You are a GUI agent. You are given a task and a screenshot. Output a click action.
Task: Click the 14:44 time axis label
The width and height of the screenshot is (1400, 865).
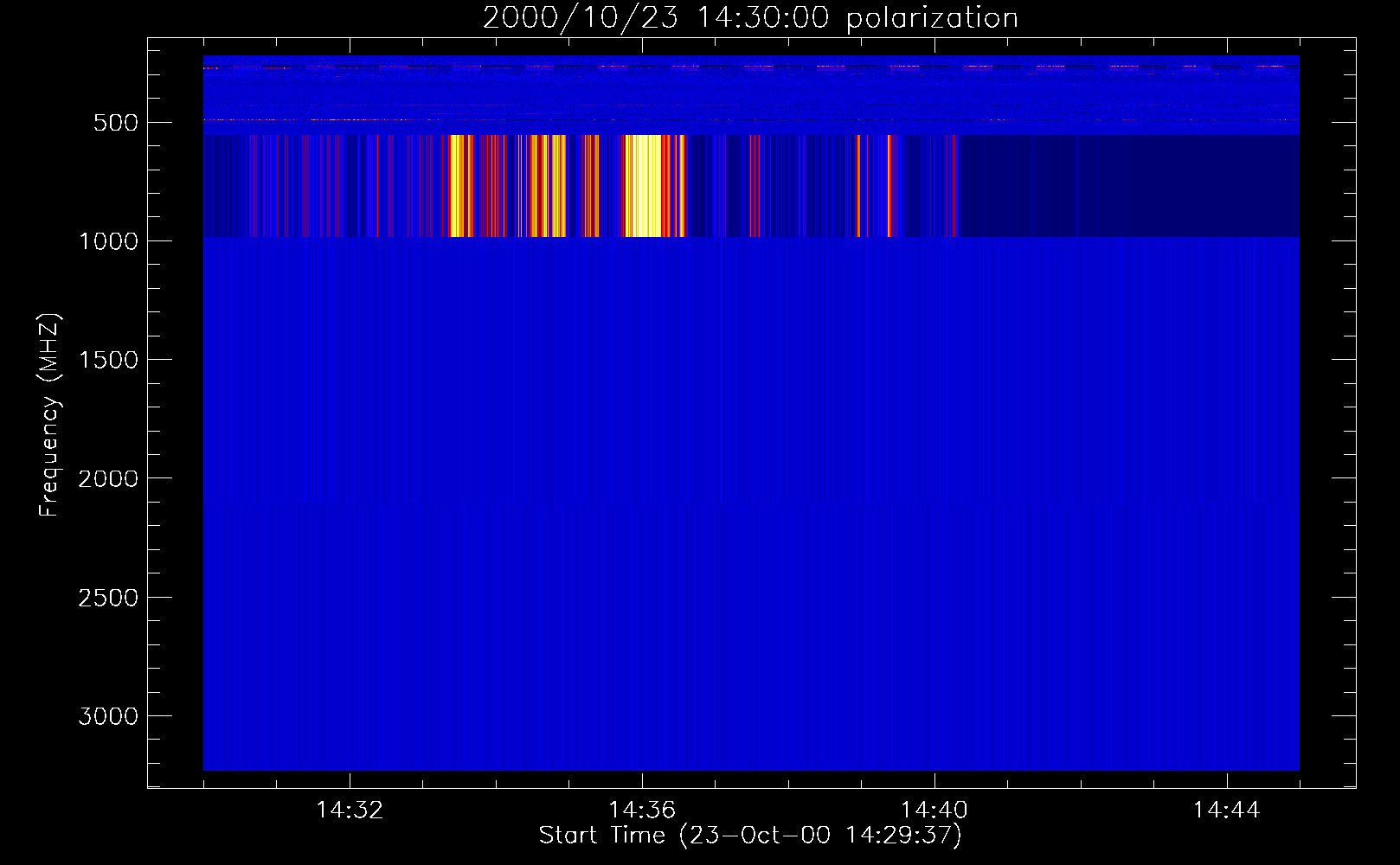pyautogui.click(x=1227, y=811)
